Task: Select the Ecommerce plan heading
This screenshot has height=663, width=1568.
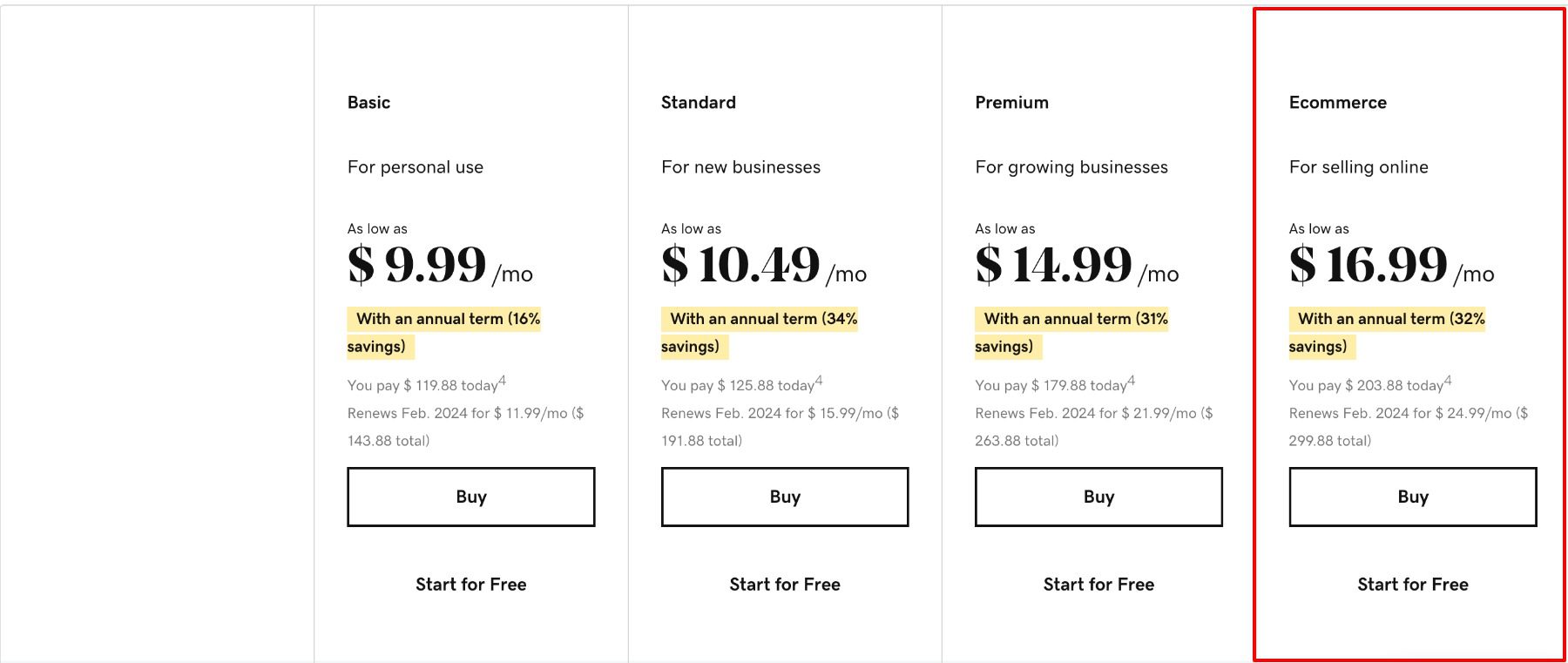Action: point(1338,102)
